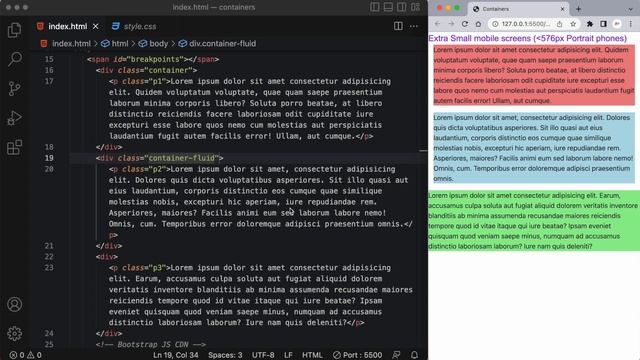Viewport: 640px width, 360px height.
Task: Bookmark this tab star icon
Action: pos(573,24)
